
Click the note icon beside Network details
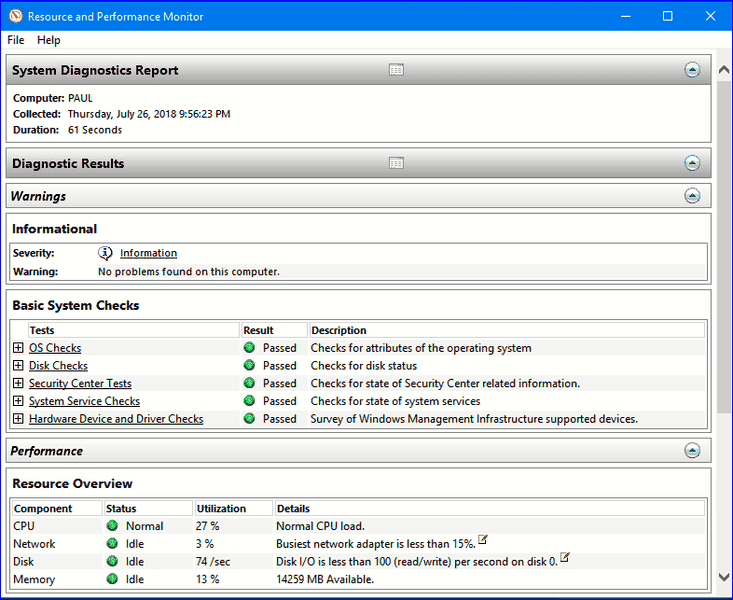[x=483, y=540]
